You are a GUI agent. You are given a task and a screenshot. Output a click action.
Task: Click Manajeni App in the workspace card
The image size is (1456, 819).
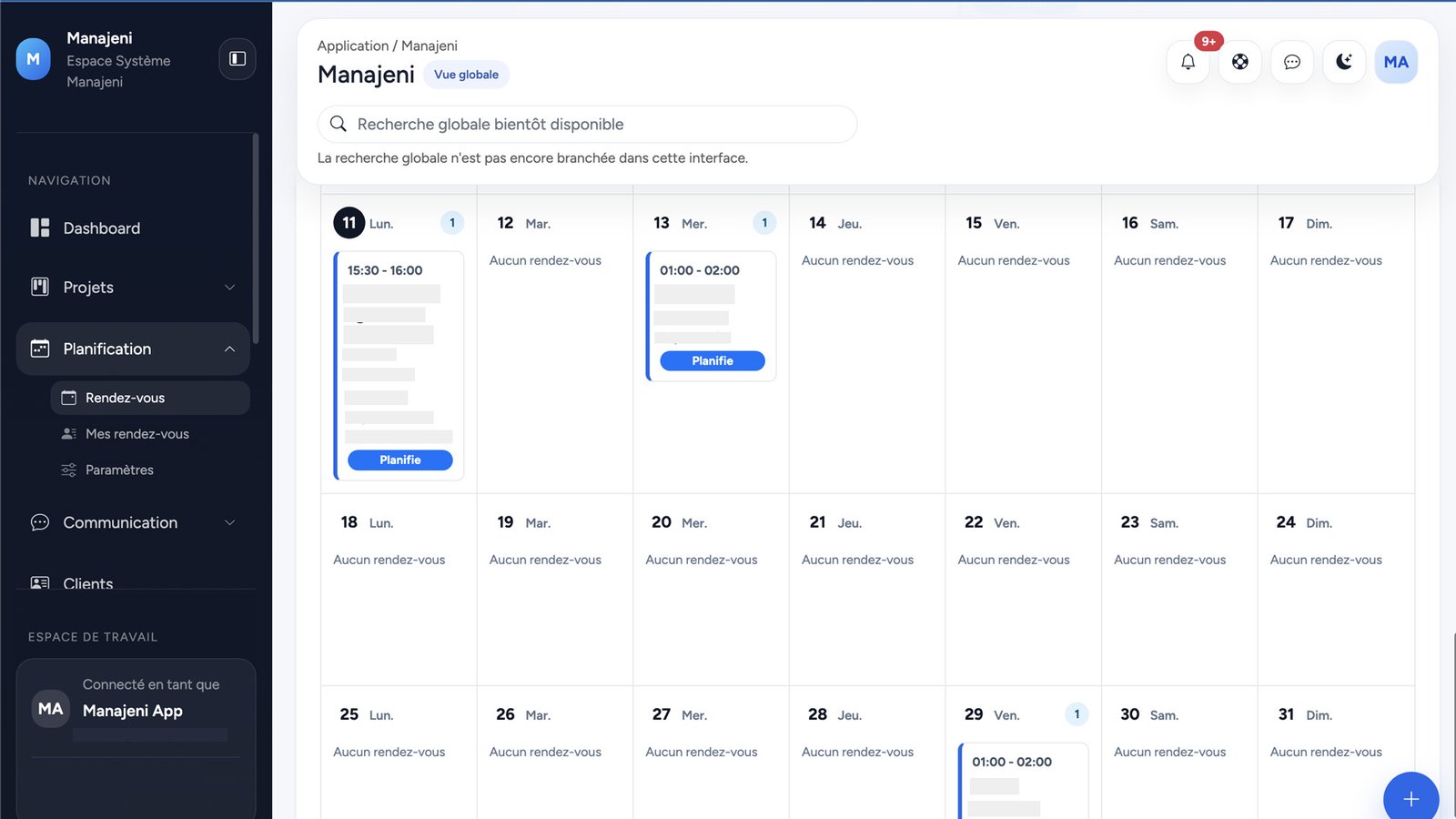click(133, 711)
